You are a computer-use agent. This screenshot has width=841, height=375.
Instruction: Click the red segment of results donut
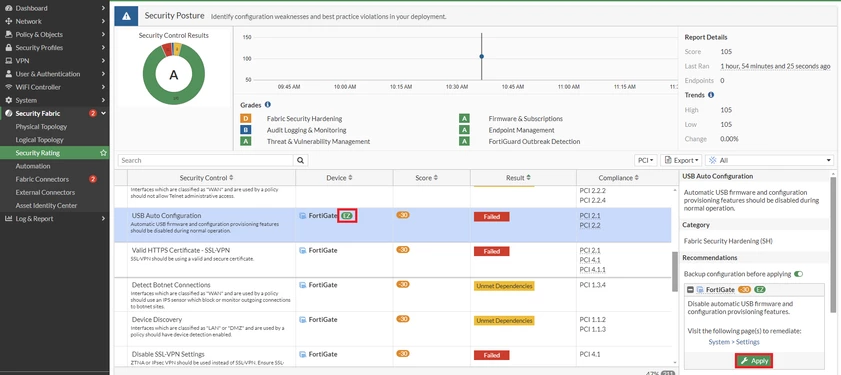tap(167, 50)
